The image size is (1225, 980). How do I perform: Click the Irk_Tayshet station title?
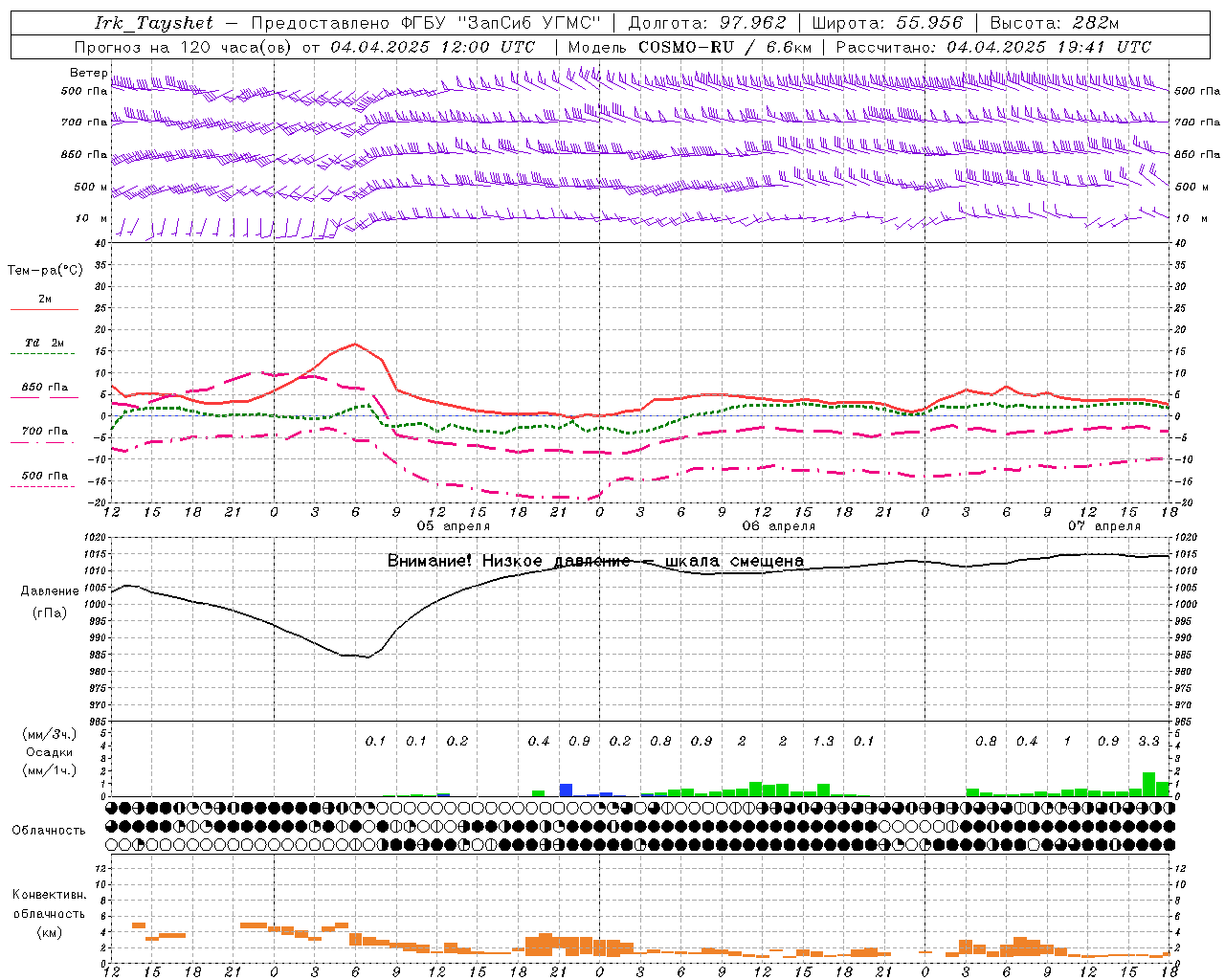(153, 24)
